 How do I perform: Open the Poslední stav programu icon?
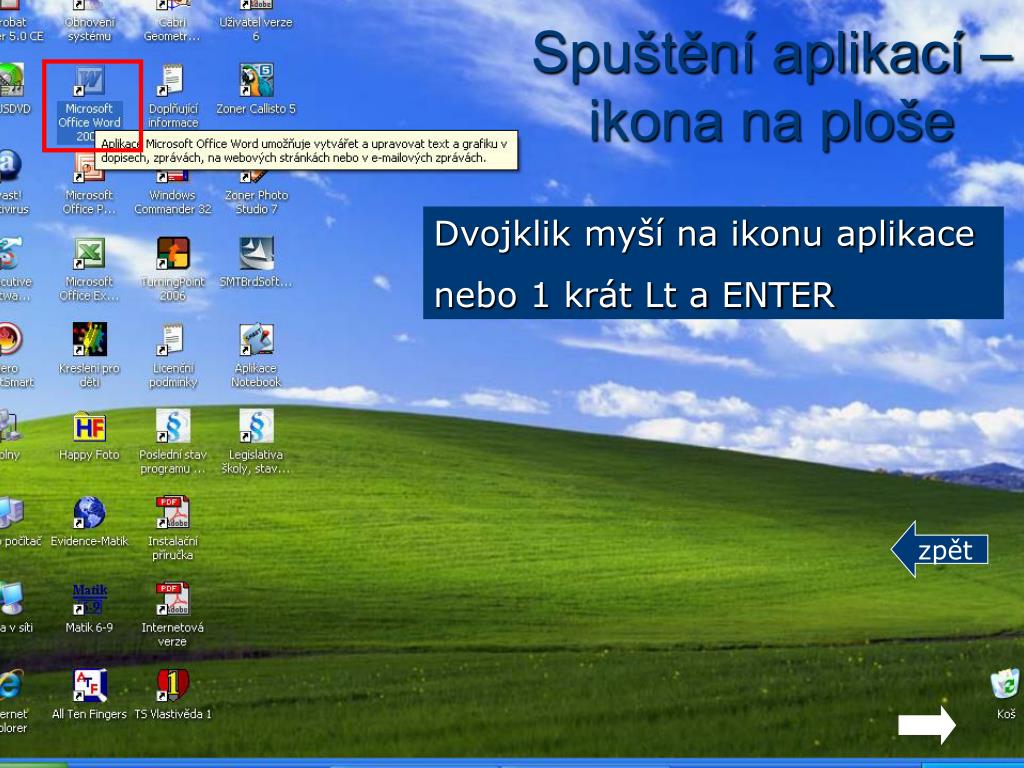click(172, 426)
